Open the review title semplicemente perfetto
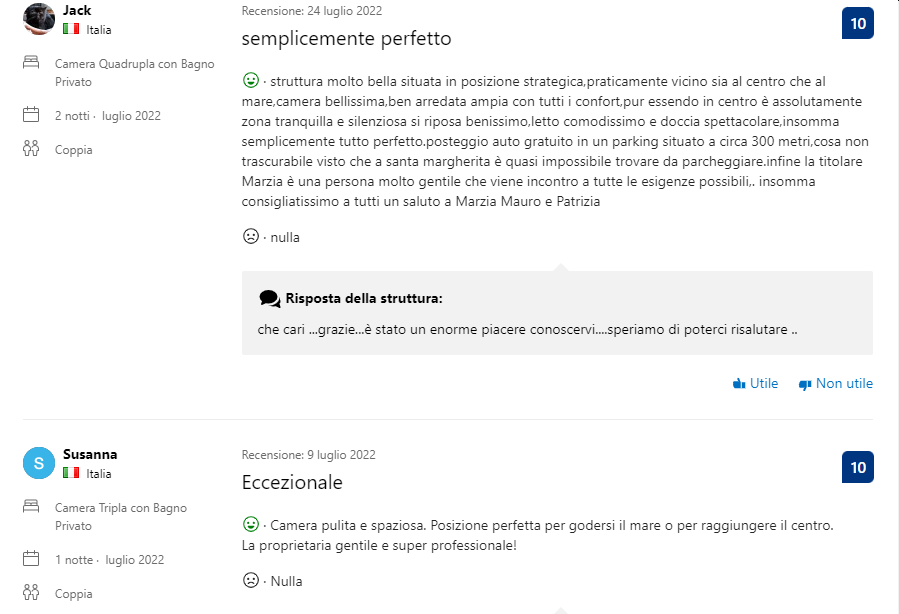Viewport: 899px width, 614px height. tap(346, 38)
